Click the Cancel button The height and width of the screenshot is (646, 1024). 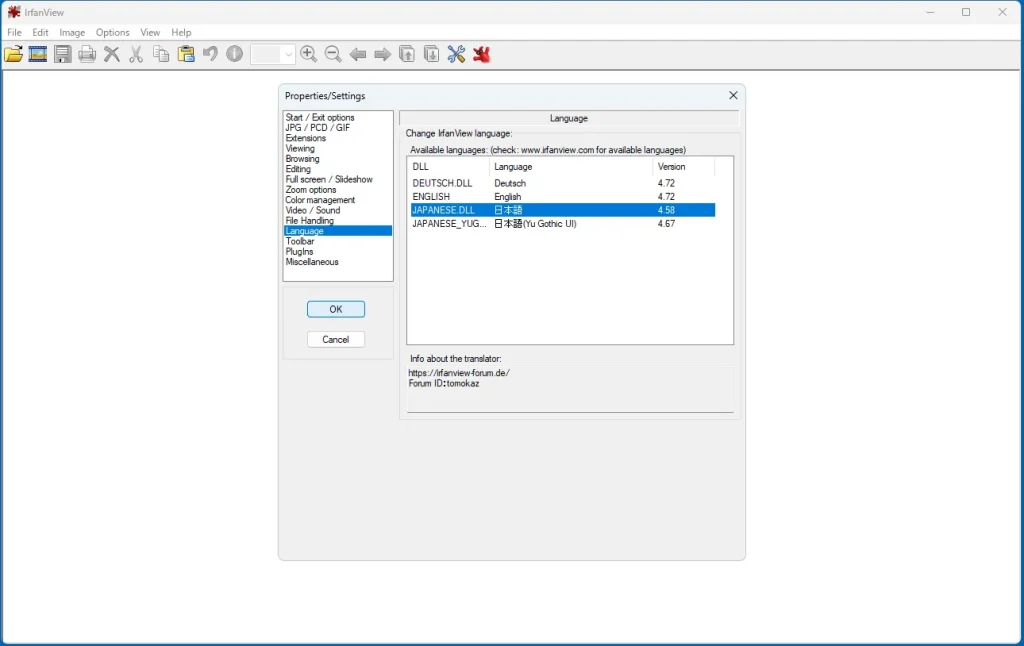point(336,340)
